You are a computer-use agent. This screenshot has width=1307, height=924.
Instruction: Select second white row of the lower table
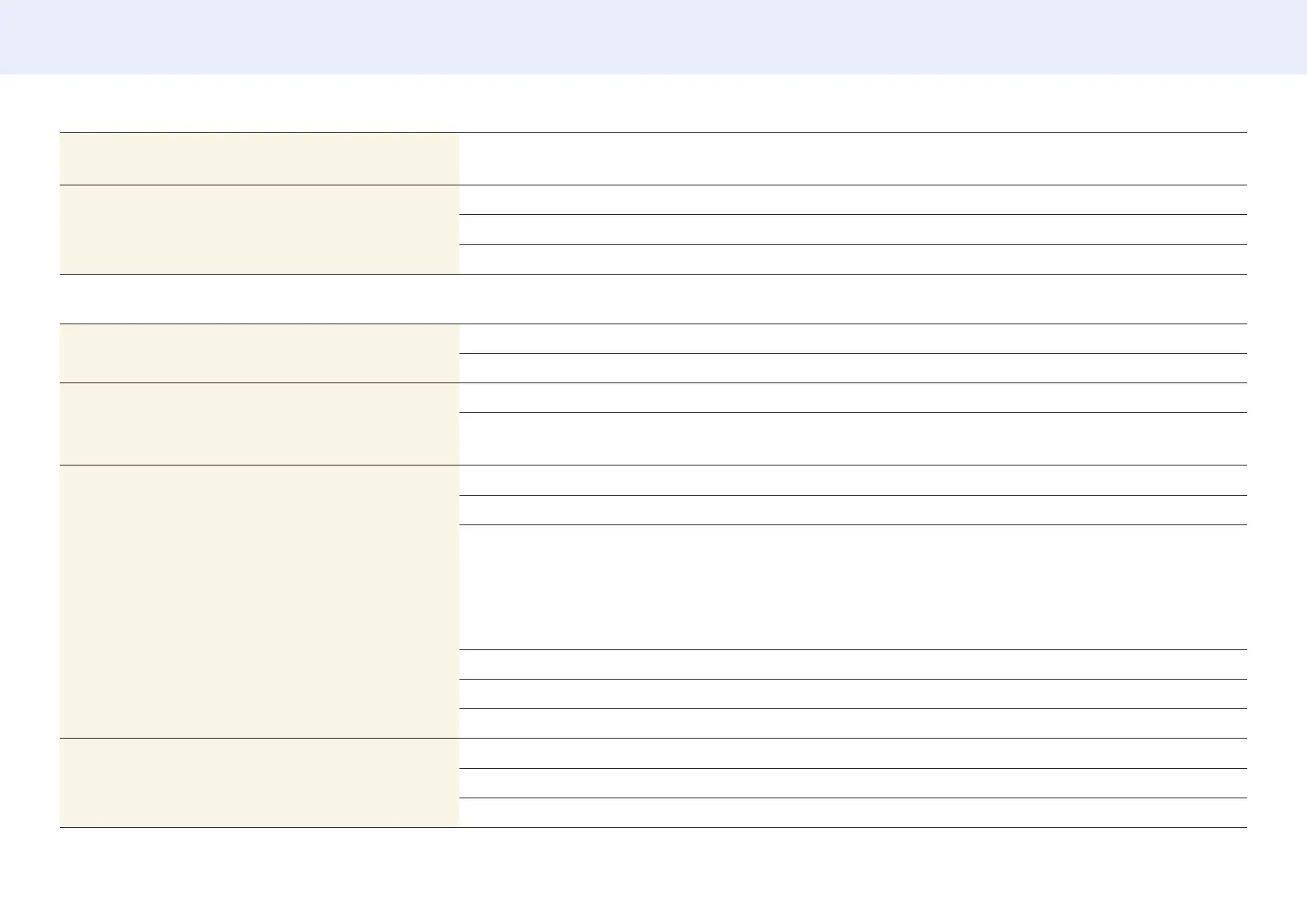click(x=853, y=368)
